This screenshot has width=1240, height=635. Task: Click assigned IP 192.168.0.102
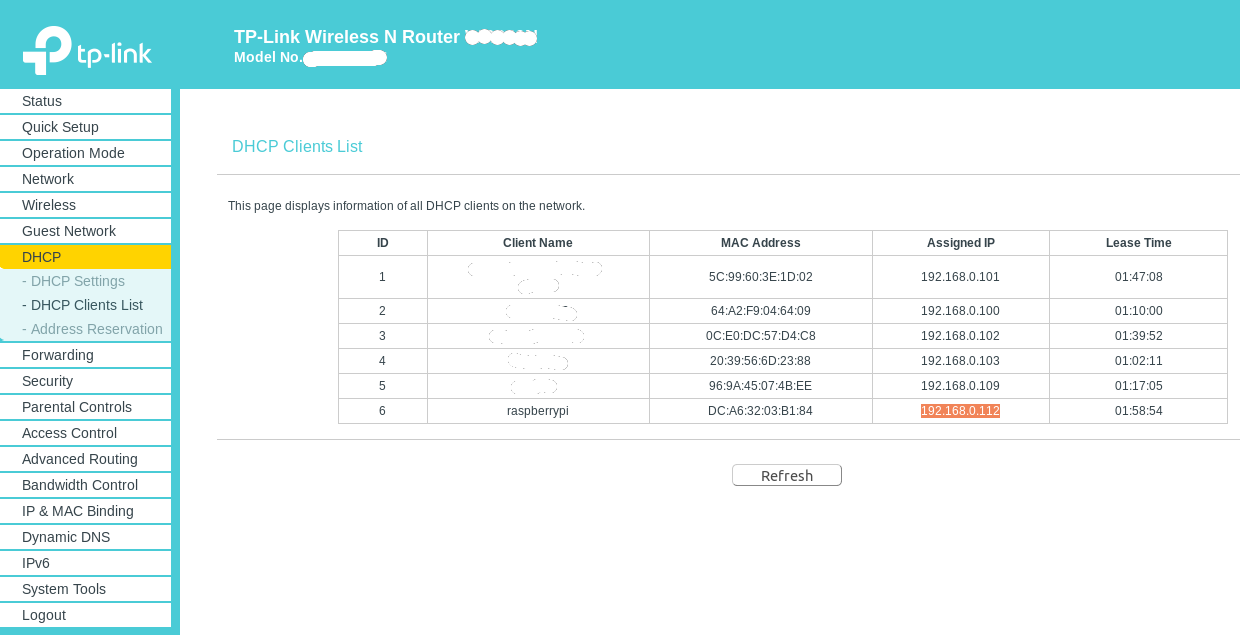coord(960,336)
